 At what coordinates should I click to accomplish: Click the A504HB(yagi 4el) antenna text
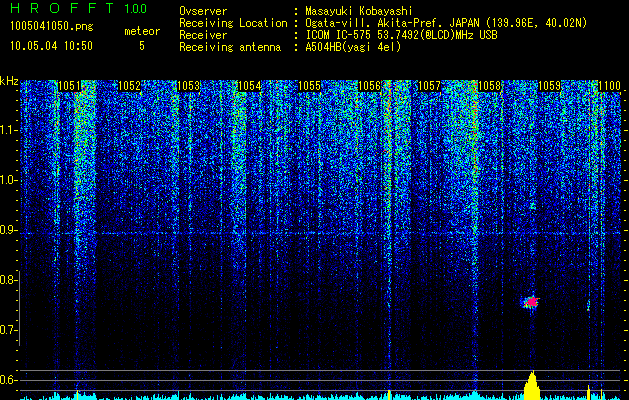pyautogui.click(x=353, y=47)
